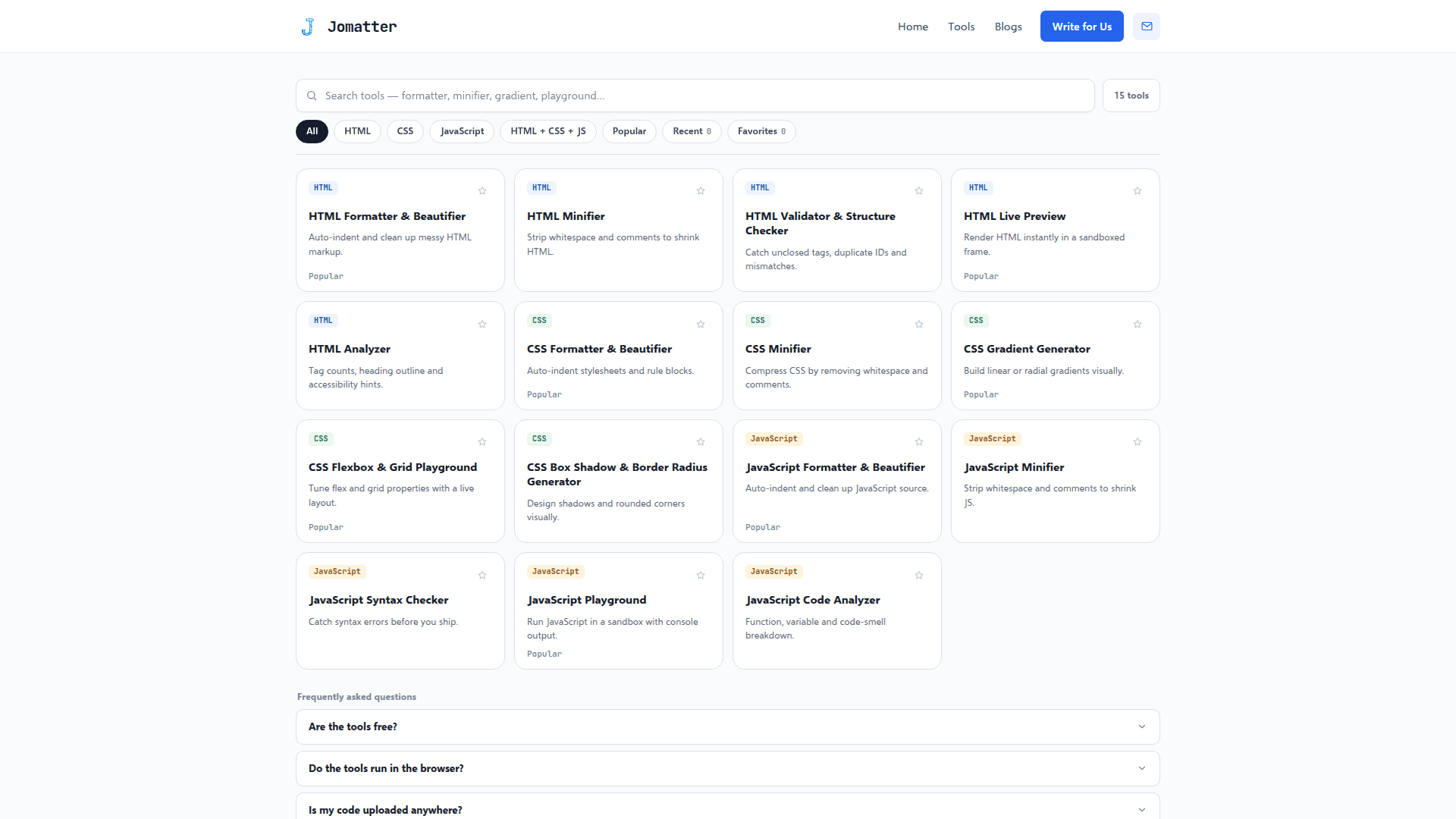Filter tools by JavaScript
Viewport: 1456px width, 819px height.
[x=462, y=131]
